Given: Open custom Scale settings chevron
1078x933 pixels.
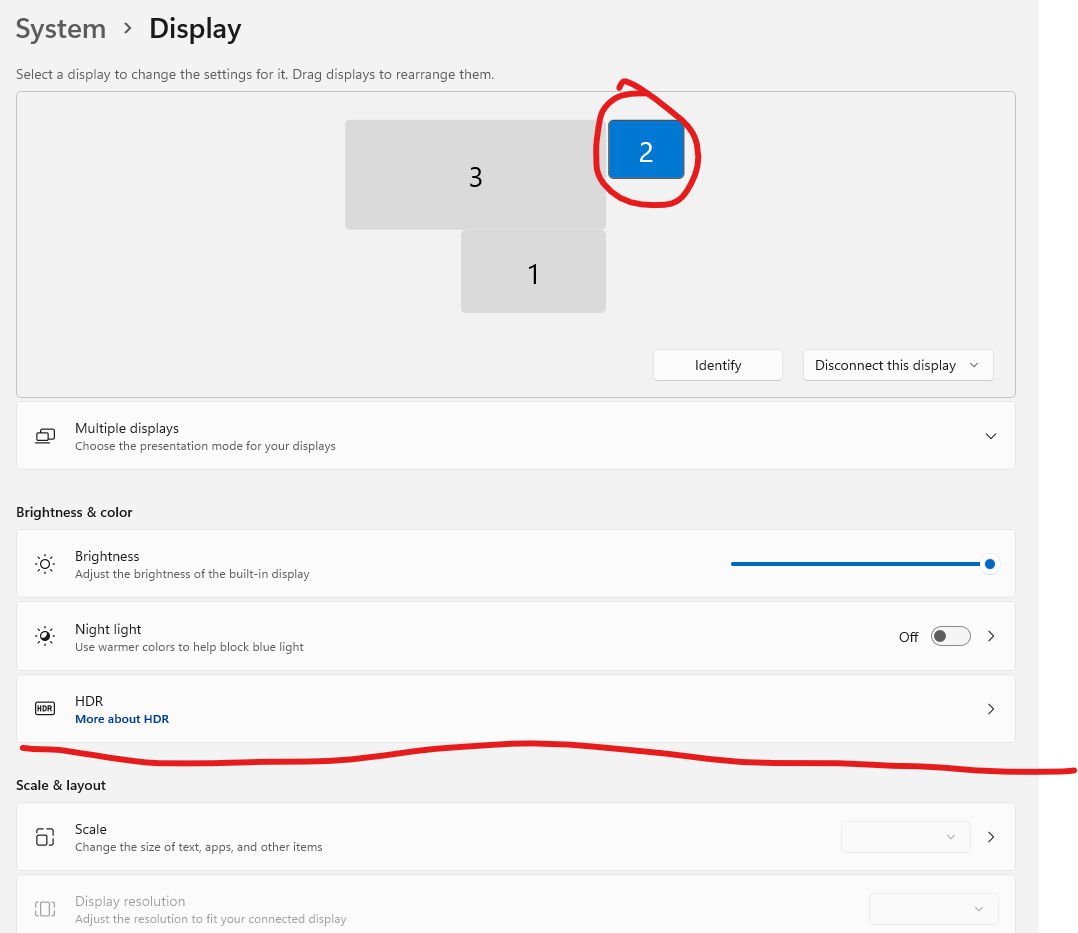Looking at the screenshot, I should [x=991, y=837].
